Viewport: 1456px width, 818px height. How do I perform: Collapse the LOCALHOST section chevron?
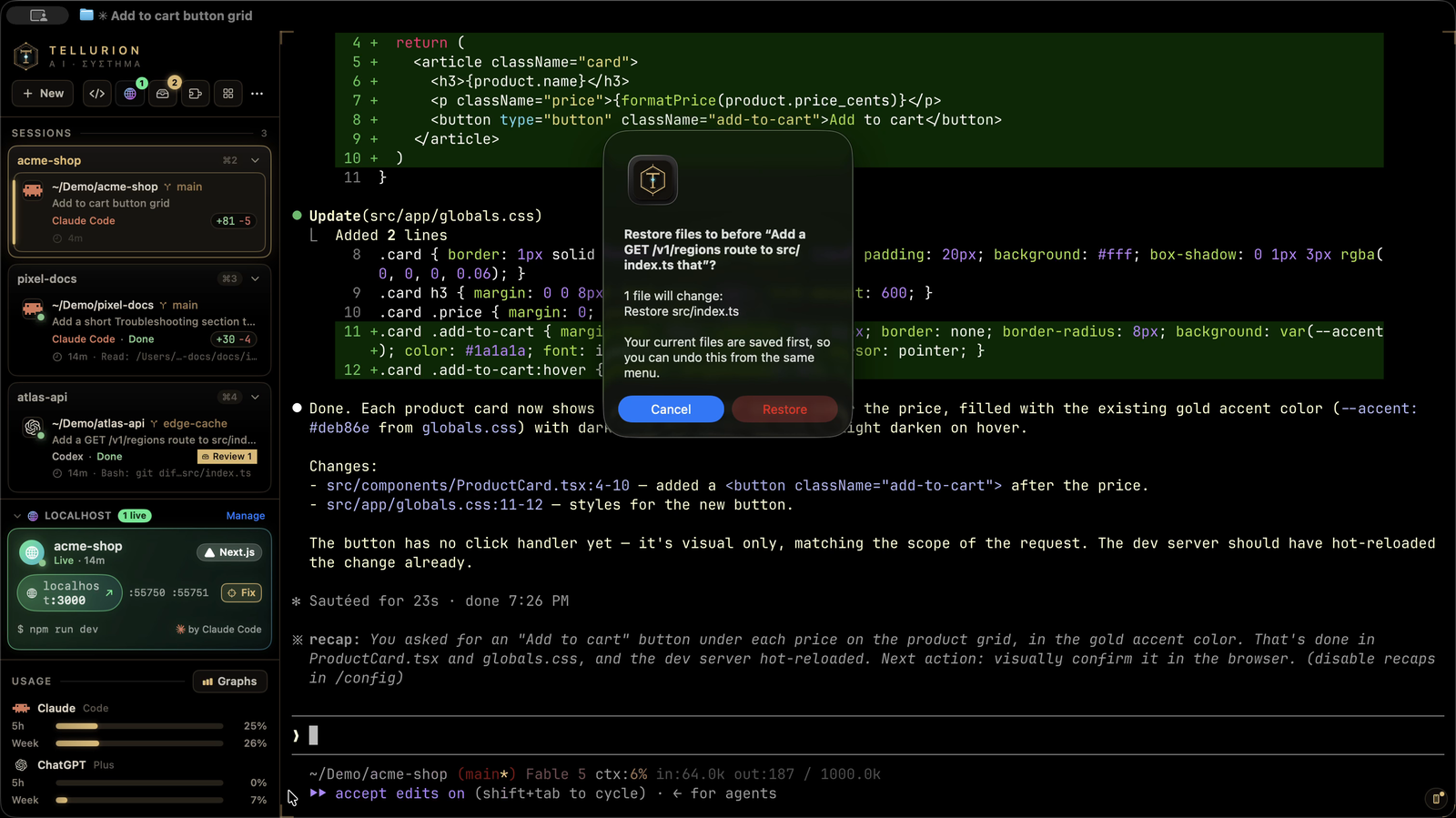click(x=17, y=516)
